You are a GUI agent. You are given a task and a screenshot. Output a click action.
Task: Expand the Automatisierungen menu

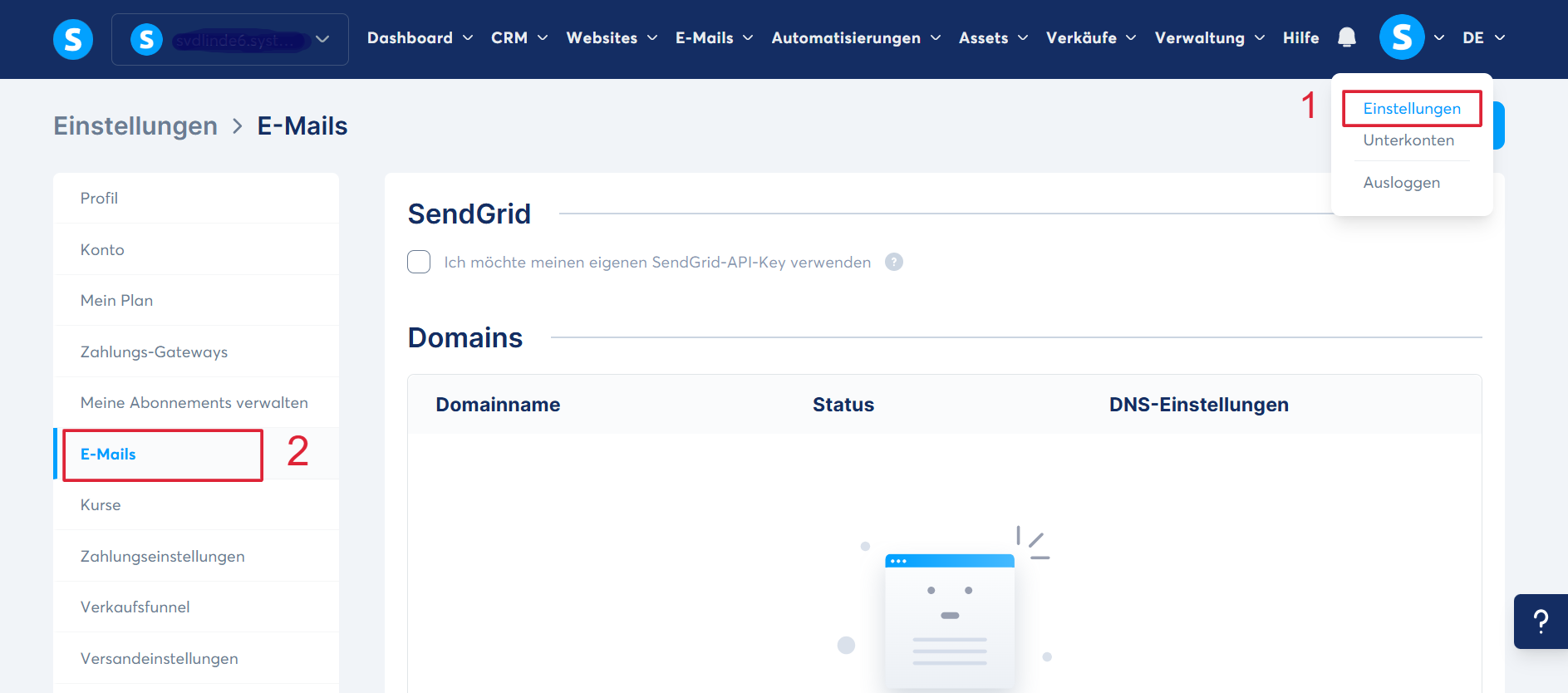[856, 38]
